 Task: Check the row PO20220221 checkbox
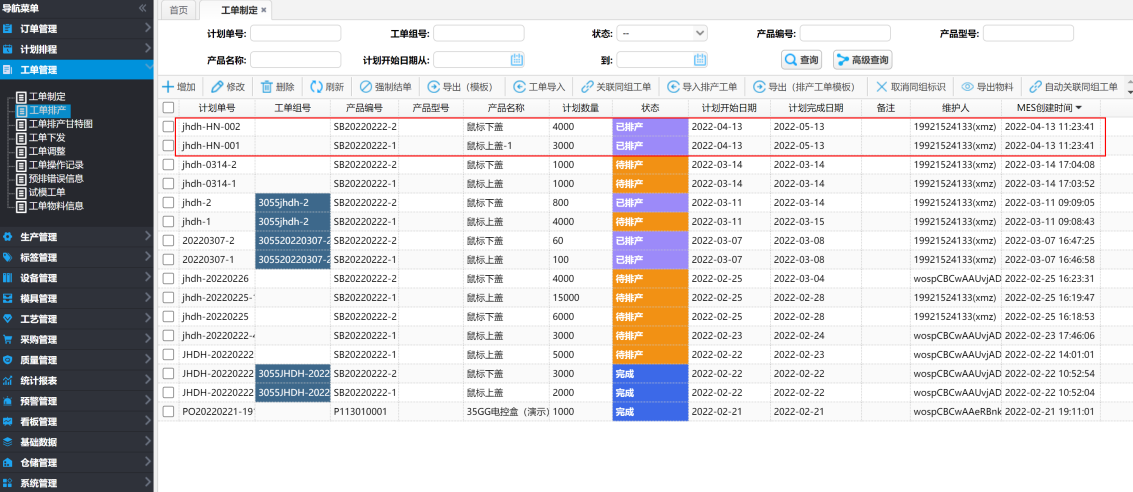coord(168,411)
